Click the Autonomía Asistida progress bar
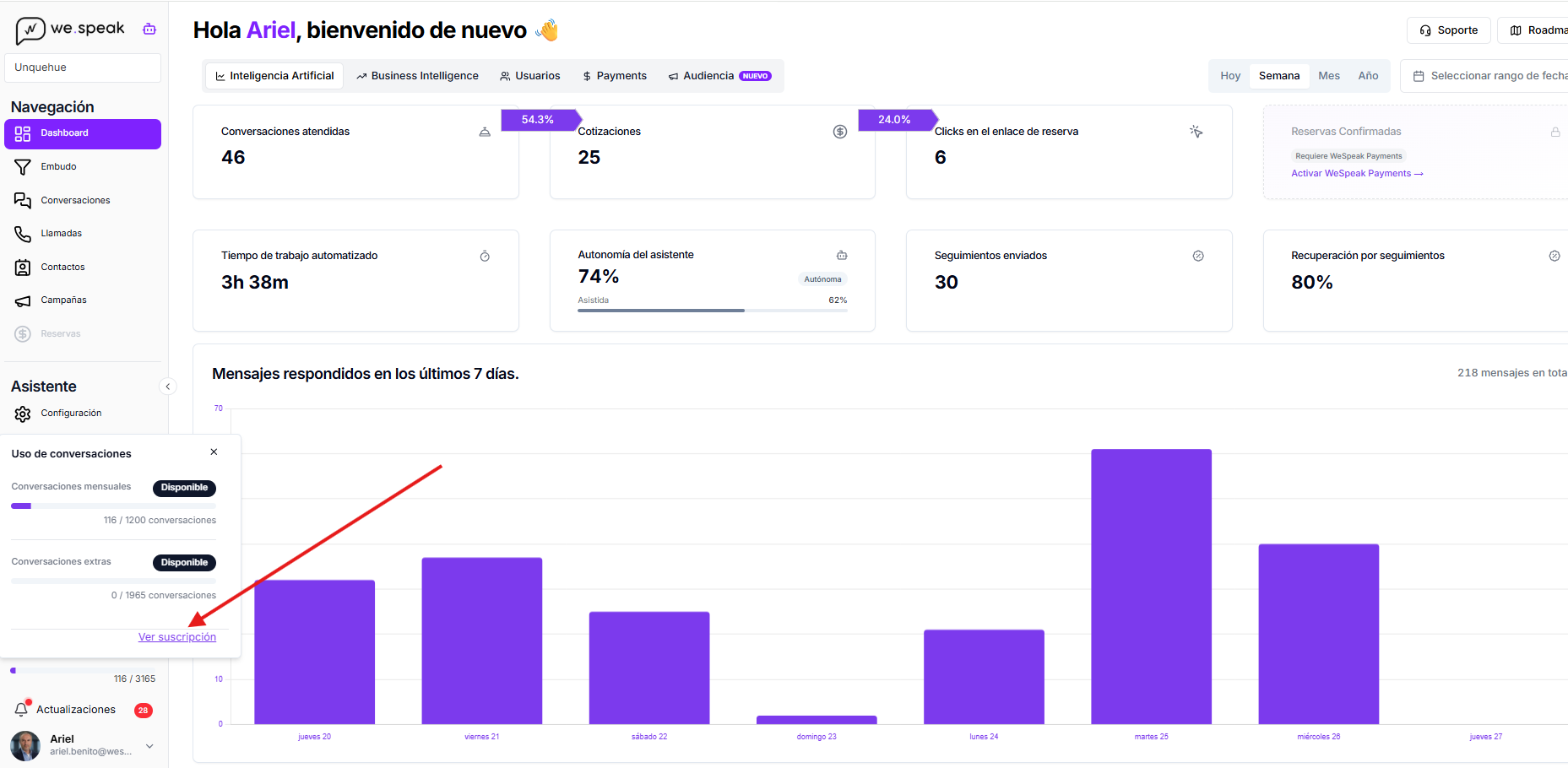Screen dimensions: 1568x768 tap(713, 311)
